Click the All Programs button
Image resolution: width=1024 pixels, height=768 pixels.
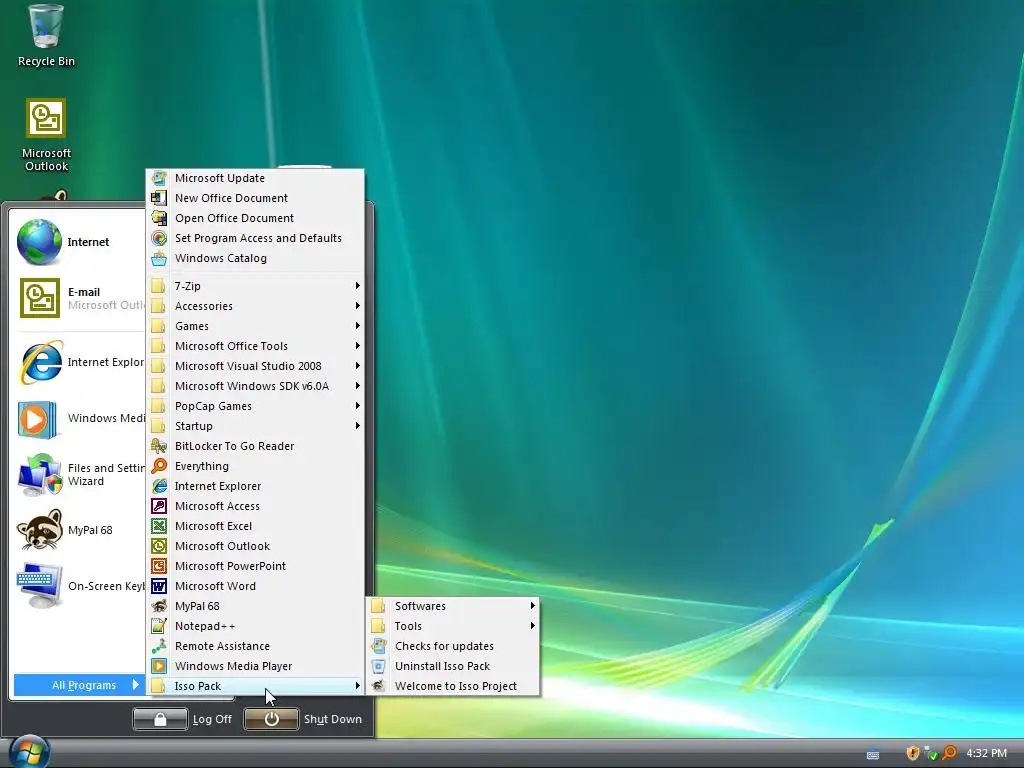coord(78,685)
